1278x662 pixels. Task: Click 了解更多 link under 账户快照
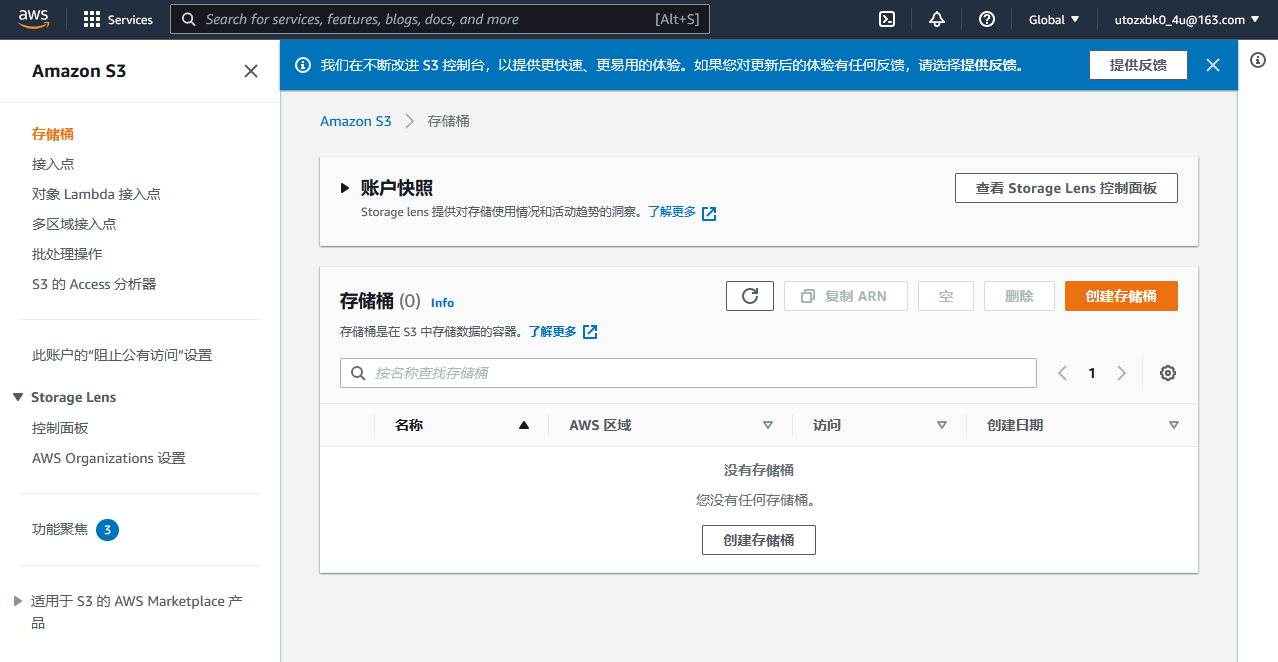(x=672, y=212)
